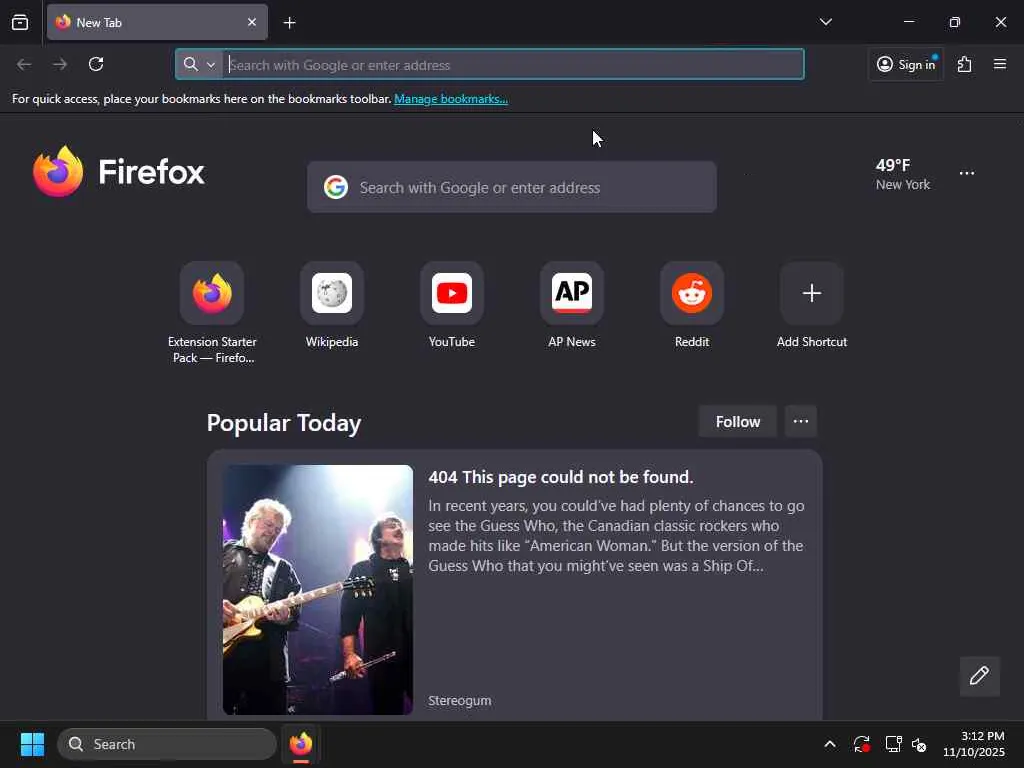This screenshot has height=768, width=1024.
Task: Click the address bar magnifier icon
Action: pos(190,64)
